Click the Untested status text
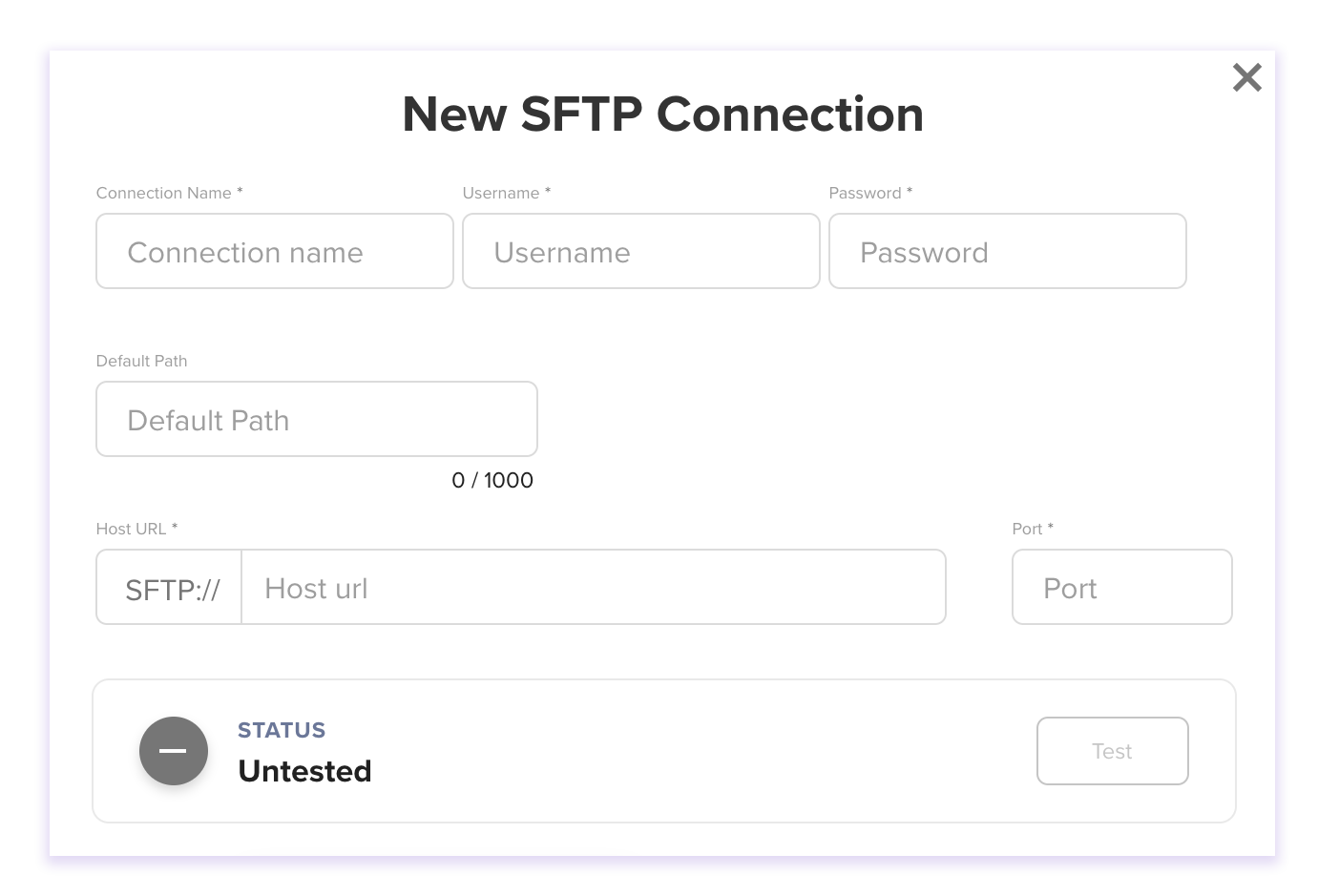The width and height of the screenshot is (1339, 896). [x=304, y=771]
